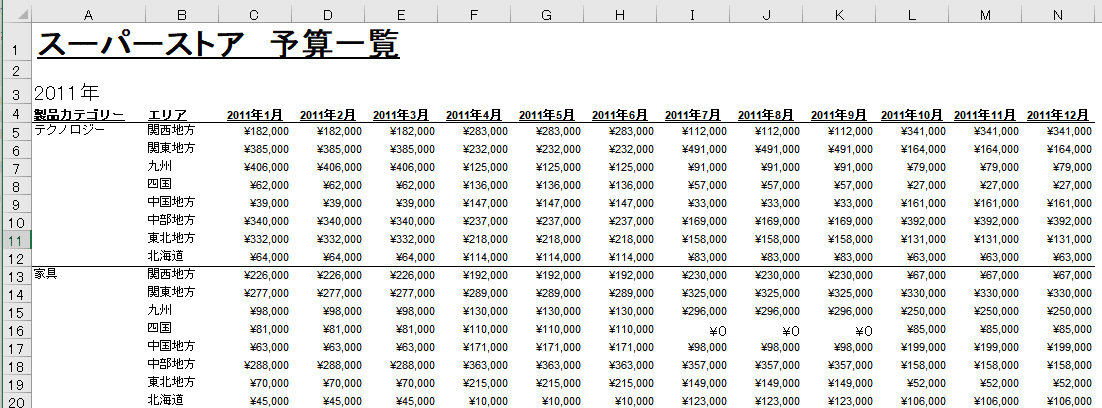The width and height of the screenshot is (1102, 408).
Task: Select the 2011年1月 column heading
Action: 254,114
